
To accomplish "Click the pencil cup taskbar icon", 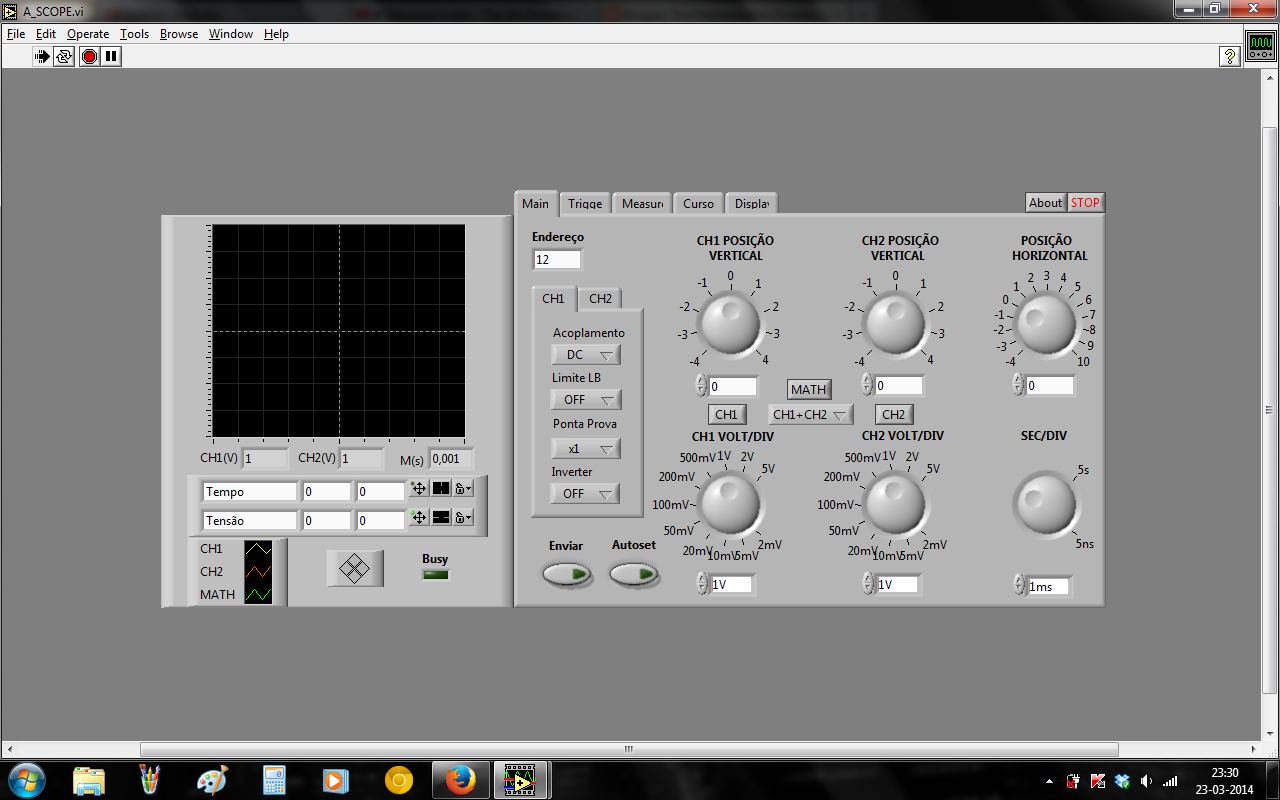I will [150, 780].
